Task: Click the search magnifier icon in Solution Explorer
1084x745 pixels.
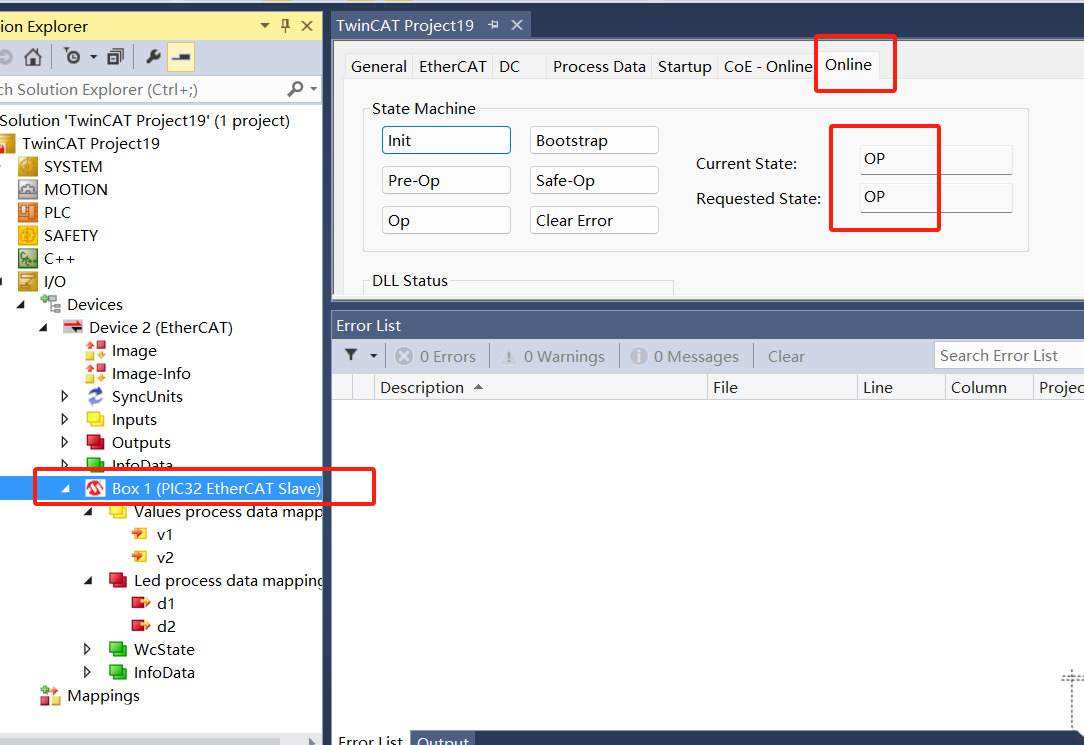Action: (x=295, y=89)
